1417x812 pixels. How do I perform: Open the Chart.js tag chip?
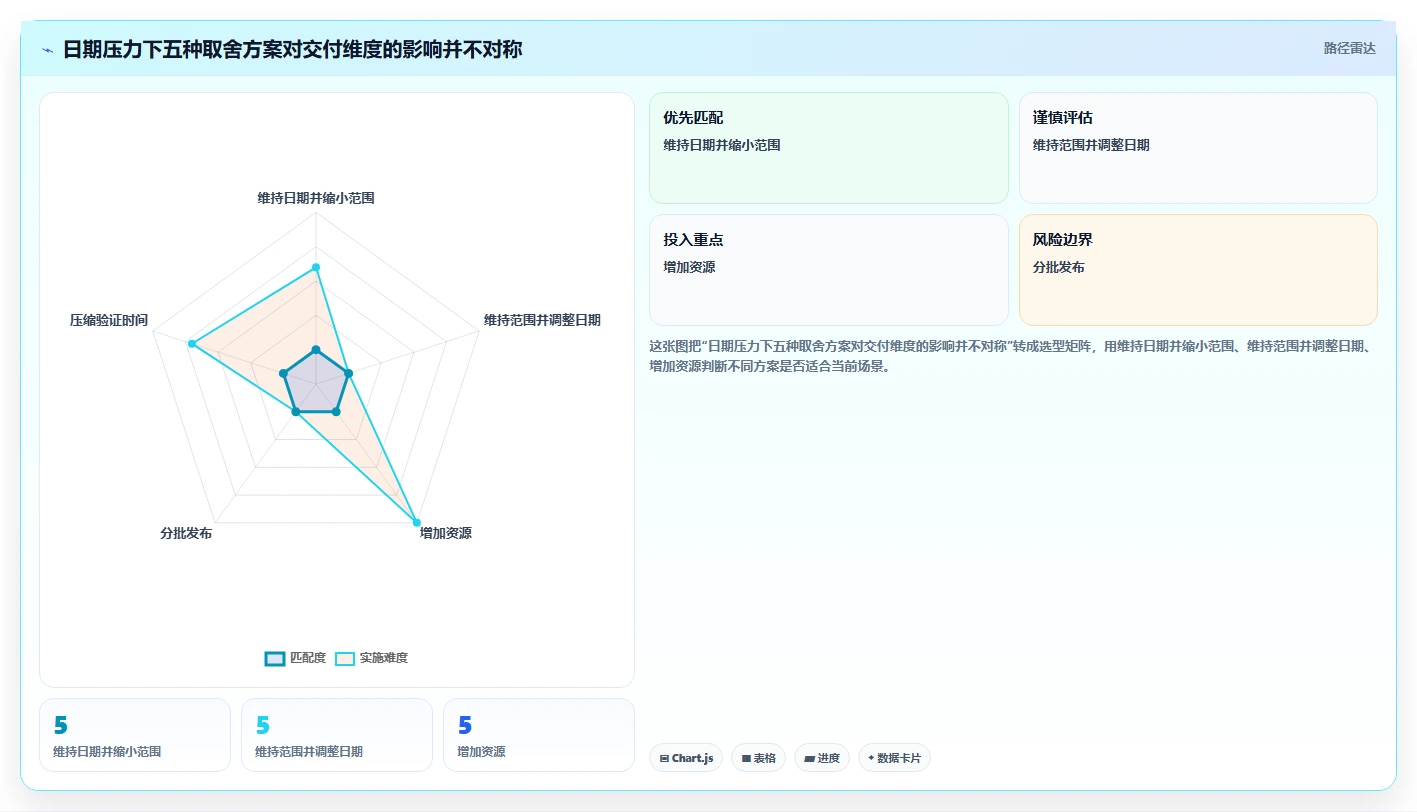pyautogui.click(x=686, y=758)
